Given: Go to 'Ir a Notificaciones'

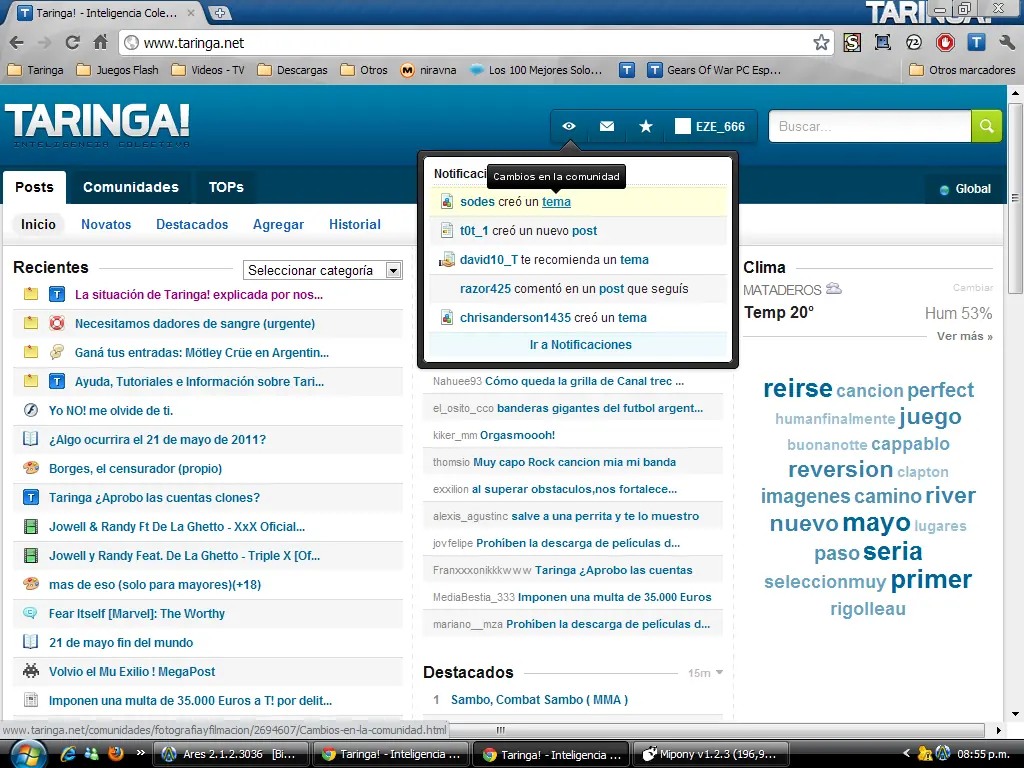Looking at the screenshot, I should point(581,345).
